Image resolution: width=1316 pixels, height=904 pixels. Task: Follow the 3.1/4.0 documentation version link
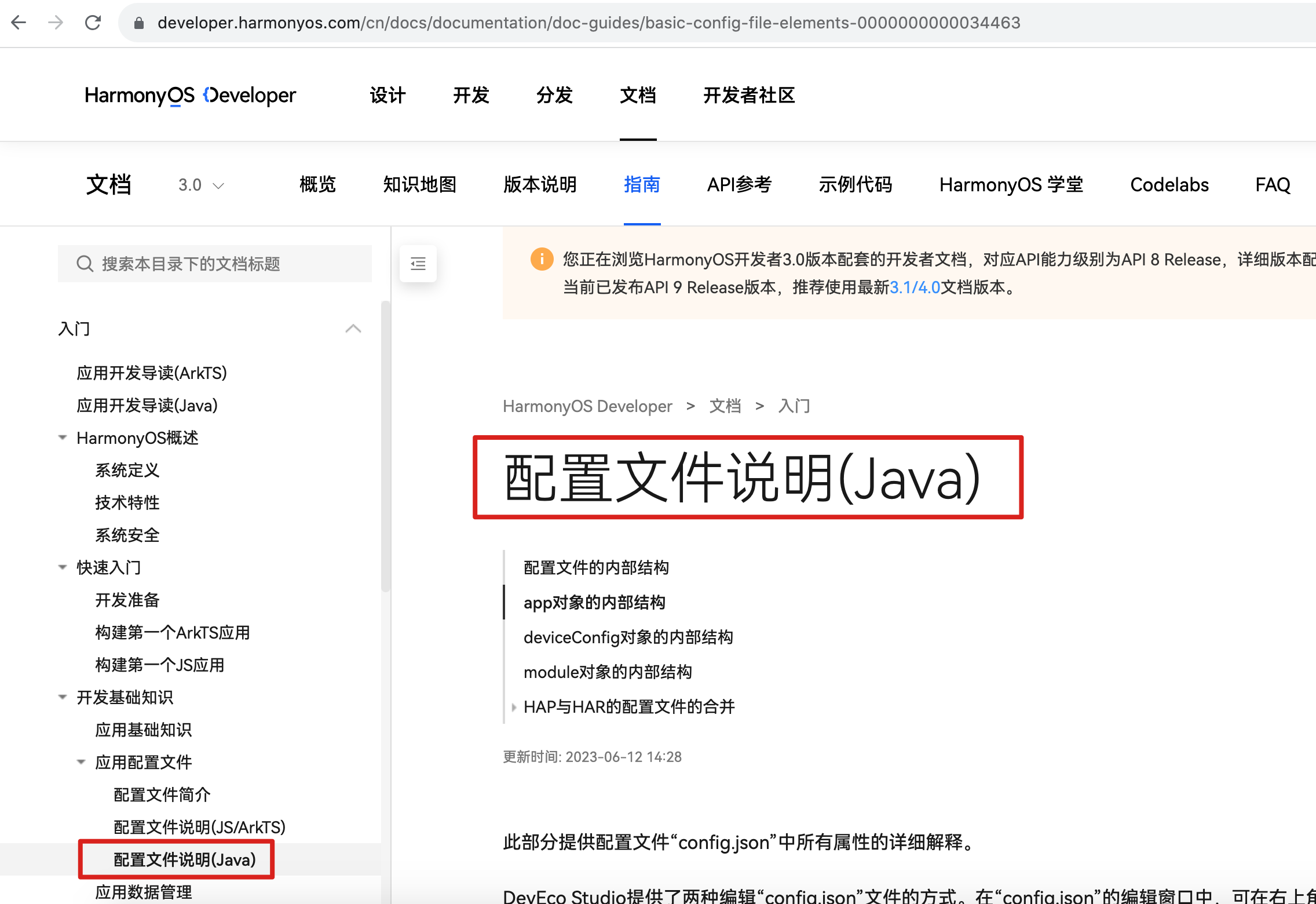[915, 287]
